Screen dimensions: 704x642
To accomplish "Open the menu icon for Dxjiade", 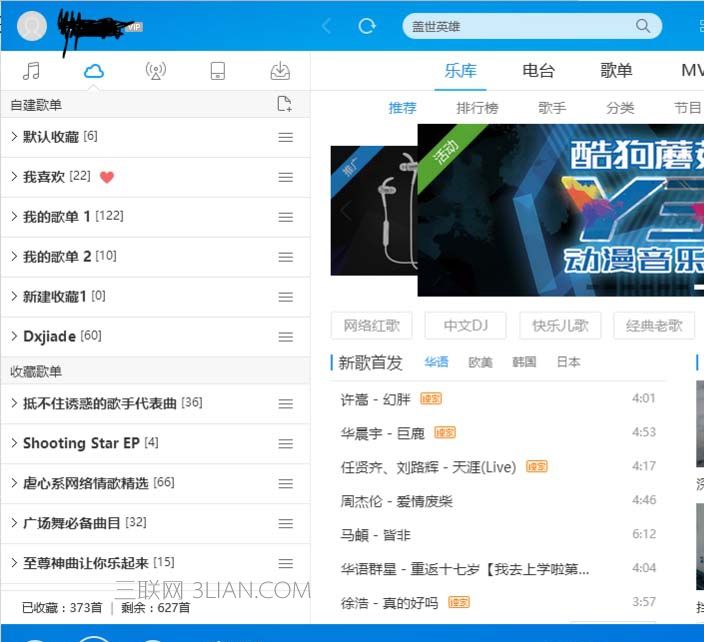I will pos(286,337).
